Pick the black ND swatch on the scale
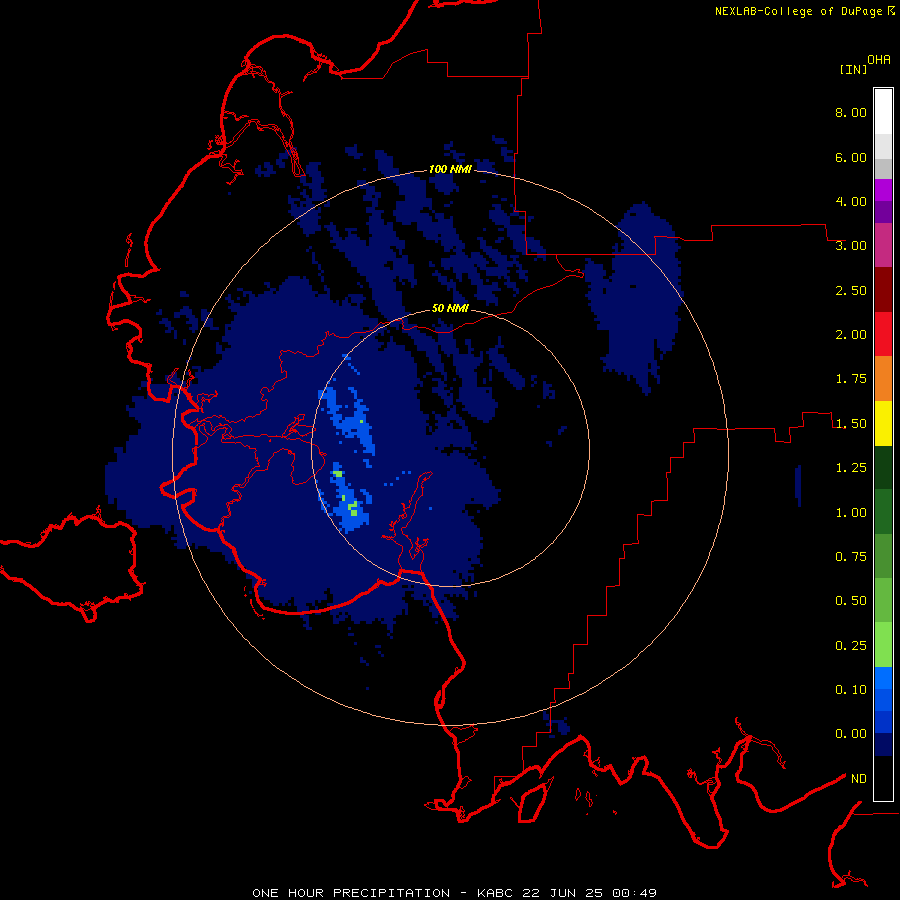Viewport: 900px width, 900px height. [883, 778]
